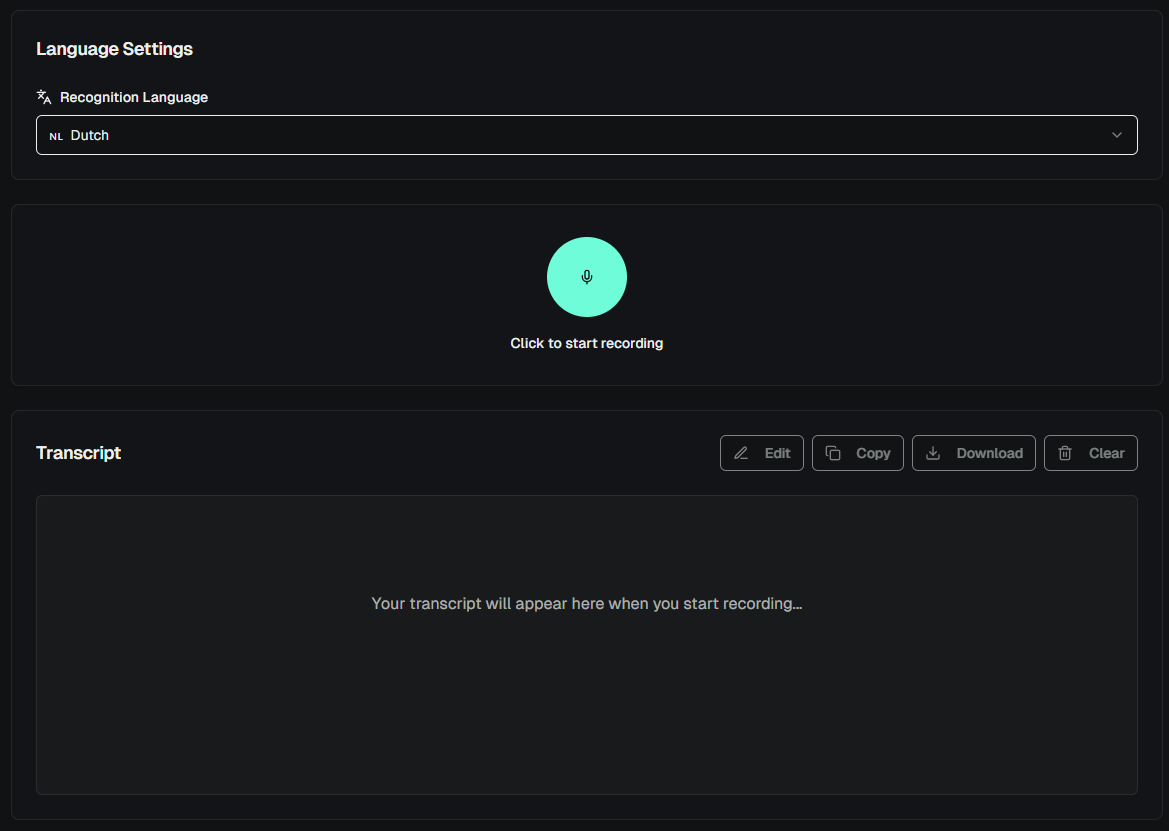Click the trash icon on the Clear button
This screenshot has width=1169, height=831.
[1065, 453]
